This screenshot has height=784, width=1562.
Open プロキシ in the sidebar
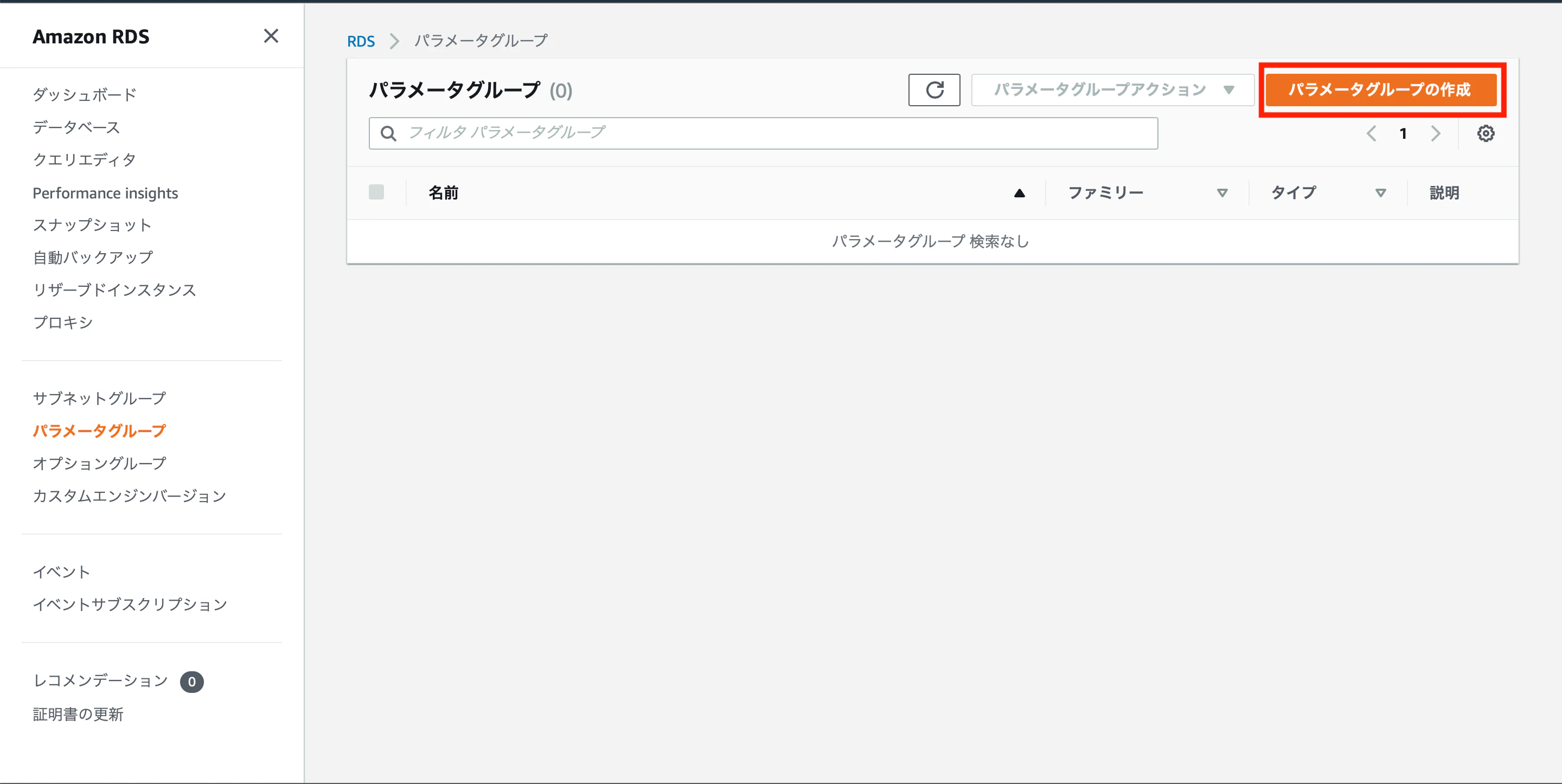click(x=63, y=323)
